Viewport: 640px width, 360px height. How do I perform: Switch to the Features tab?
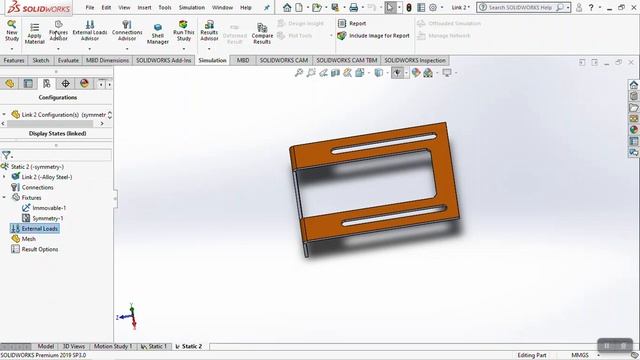pyautogui.click(x=14, y=60)
